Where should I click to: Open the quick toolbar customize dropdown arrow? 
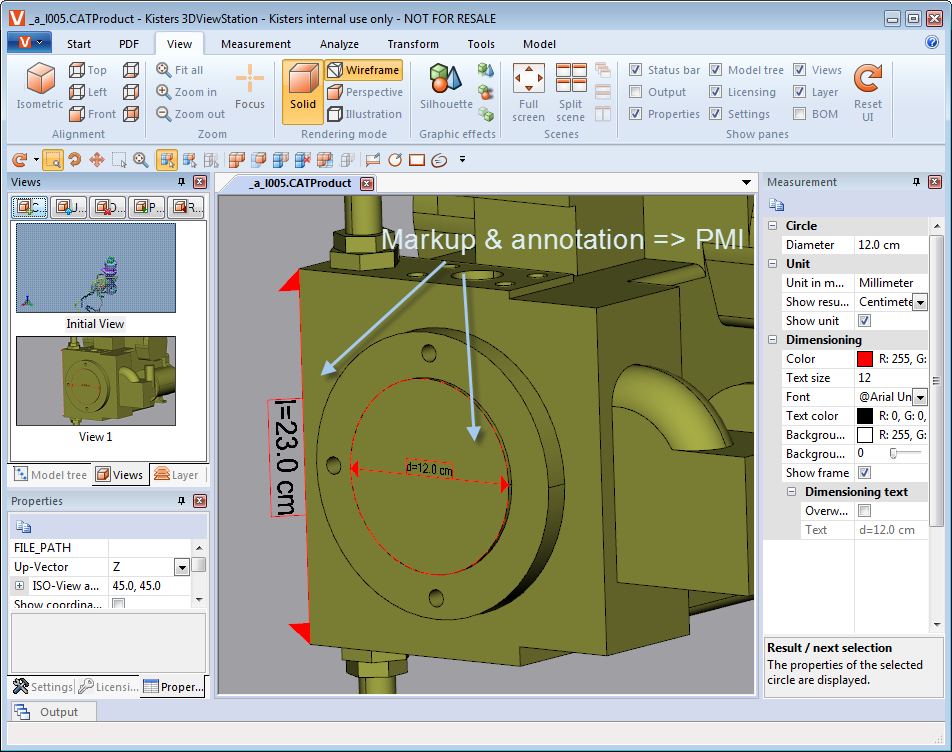[x=462, y=160]
